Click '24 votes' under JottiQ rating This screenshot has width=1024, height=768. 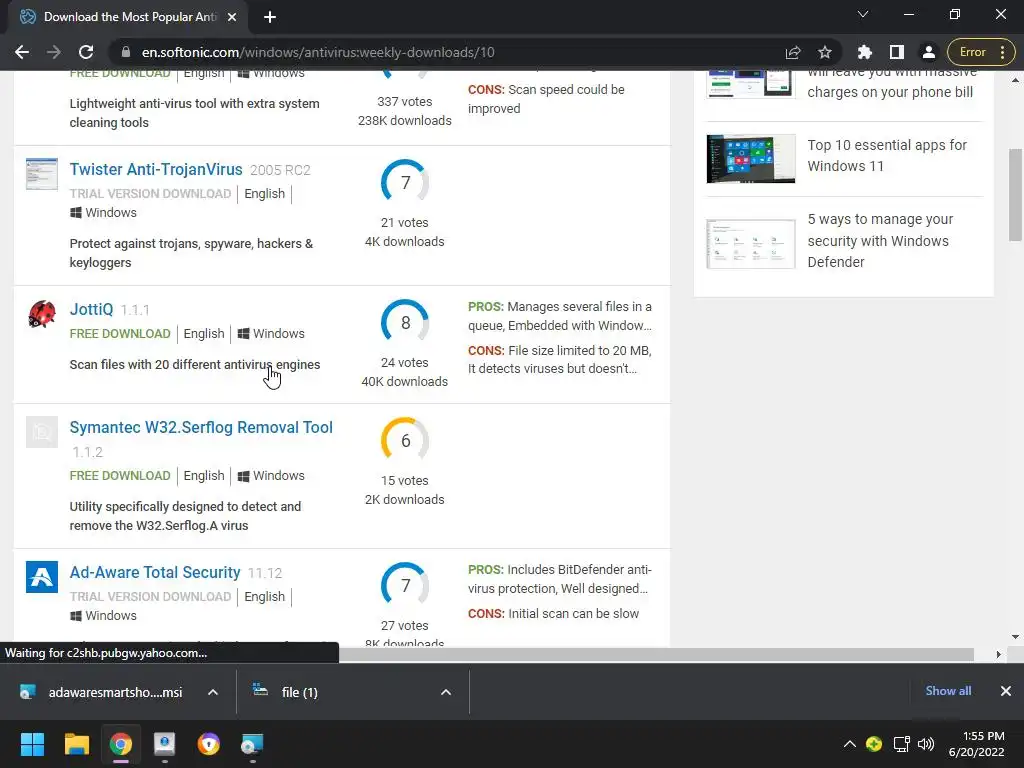click(x=405, y=362)
